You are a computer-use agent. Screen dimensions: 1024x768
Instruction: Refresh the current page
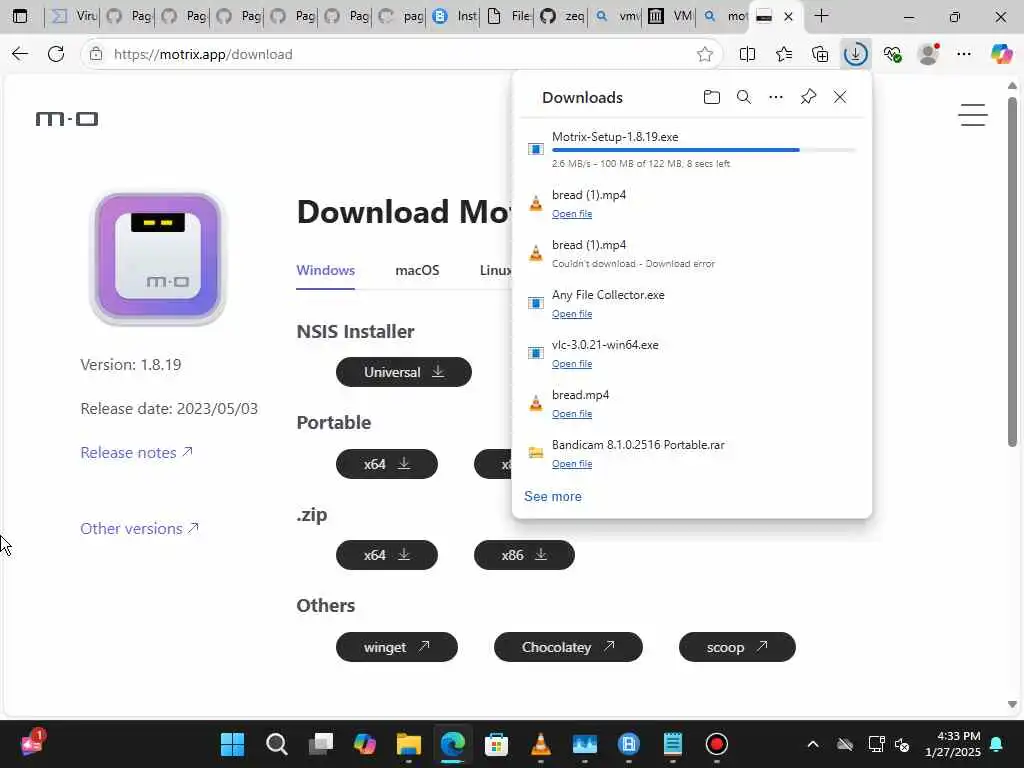[x=56, y=54]
